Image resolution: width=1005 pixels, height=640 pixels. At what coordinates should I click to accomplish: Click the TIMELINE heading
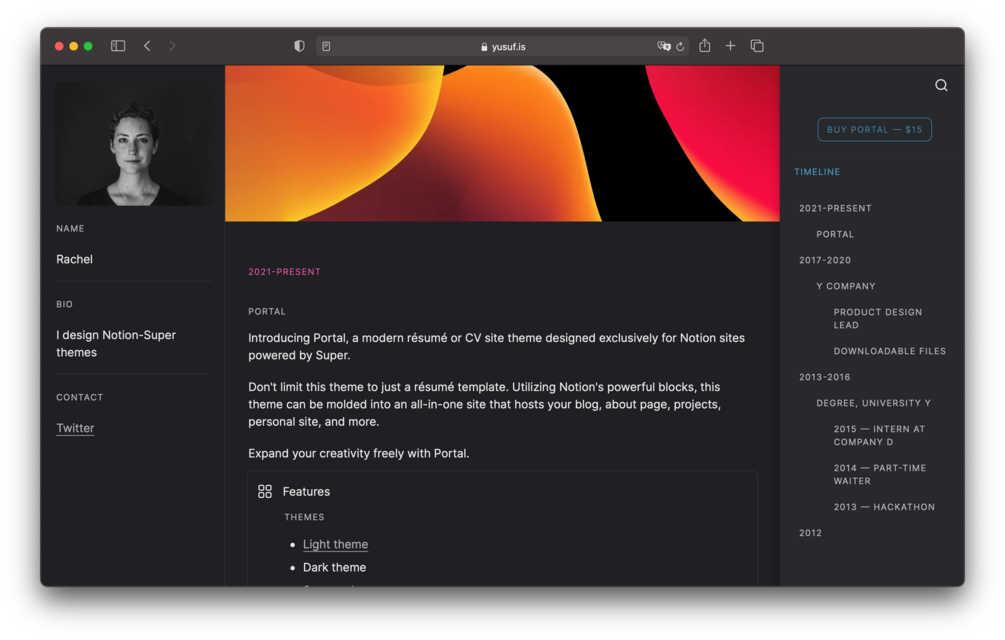[817, 172]
